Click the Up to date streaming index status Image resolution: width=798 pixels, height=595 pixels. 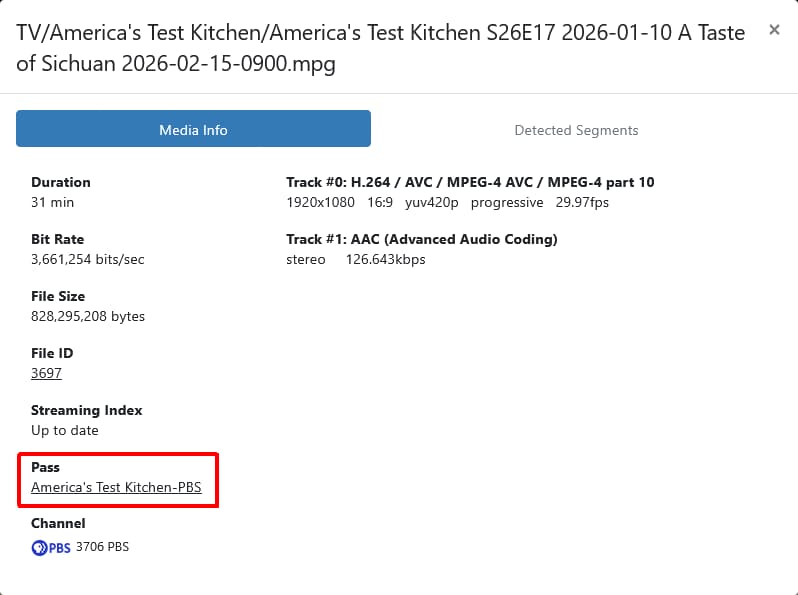point(65,430)
